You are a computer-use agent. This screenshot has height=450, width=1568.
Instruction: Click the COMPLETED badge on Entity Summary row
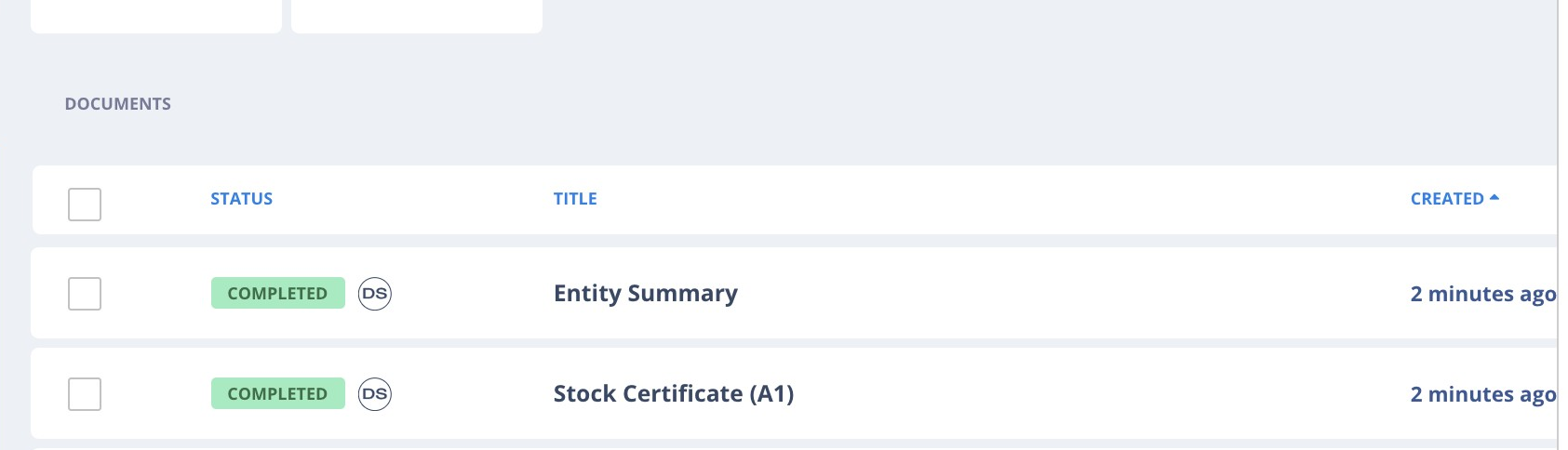[278, 293]
